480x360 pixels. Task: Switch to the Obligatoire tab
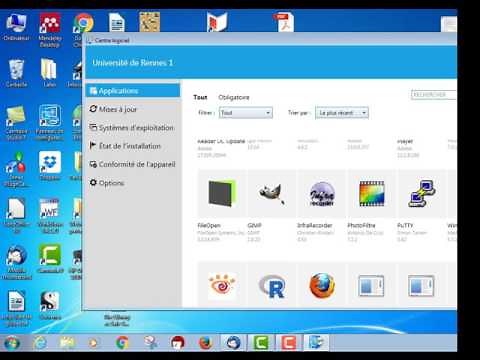point(234,97)
